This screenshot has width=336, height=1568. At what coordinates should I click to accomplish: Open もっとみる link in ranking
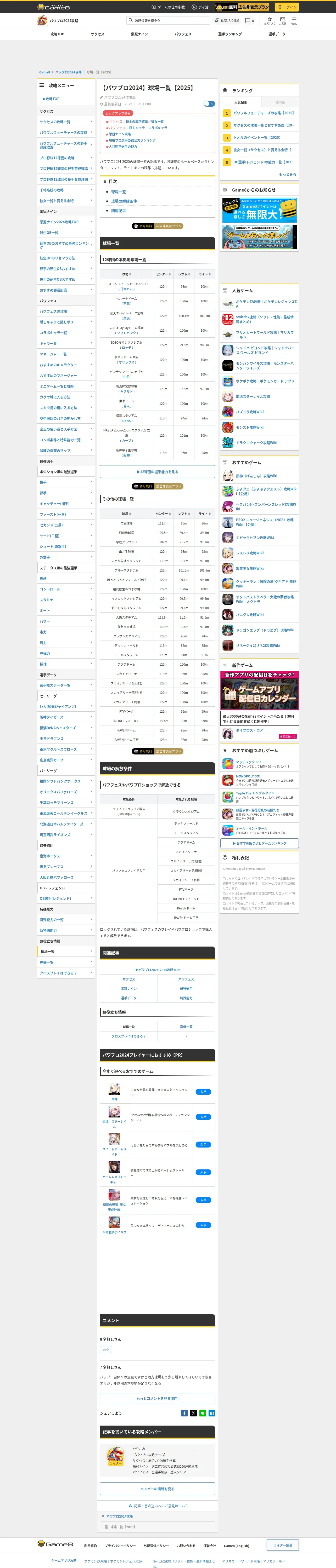tap(288, 174)
